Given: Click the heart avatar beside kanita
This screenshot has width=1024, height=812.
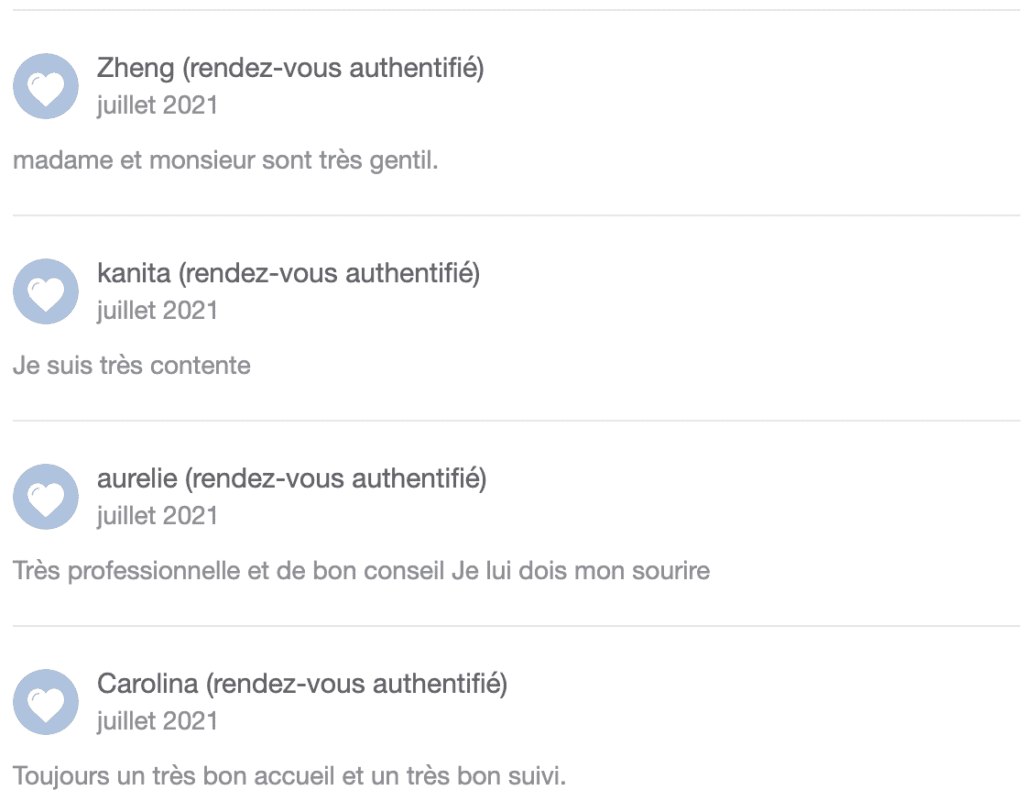Looking at the screenshot, I should click(x=46, y=291).
